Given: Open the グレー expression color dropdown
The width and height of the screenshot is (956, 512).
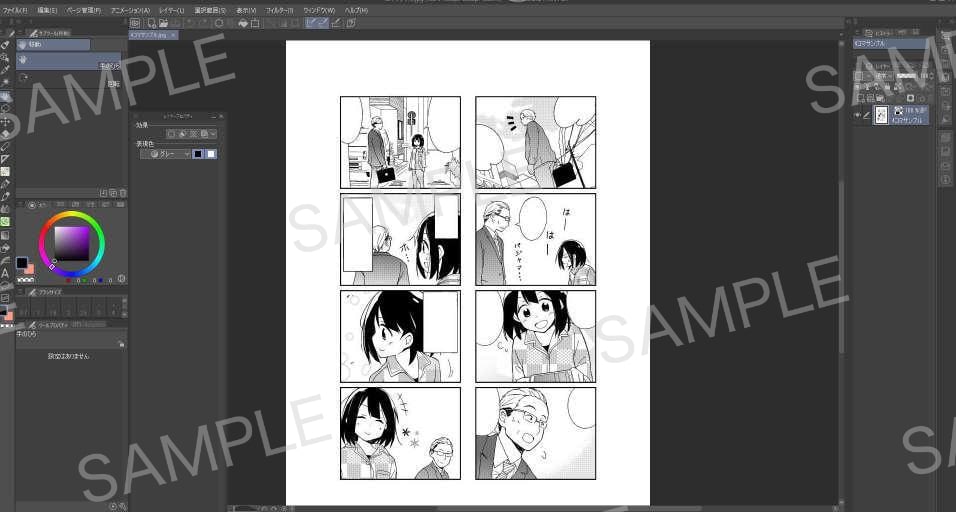Looking at the screenshot, I should click(166, 154).
